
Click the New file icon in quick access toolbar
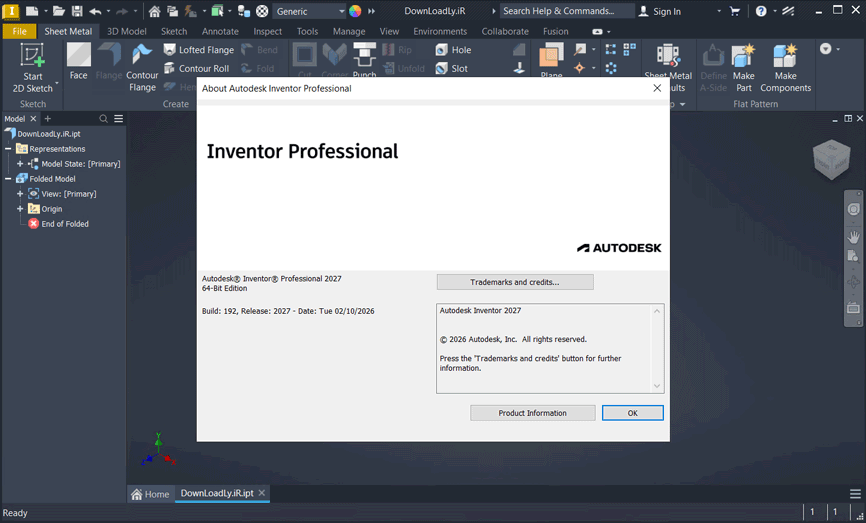click(32, 11)
